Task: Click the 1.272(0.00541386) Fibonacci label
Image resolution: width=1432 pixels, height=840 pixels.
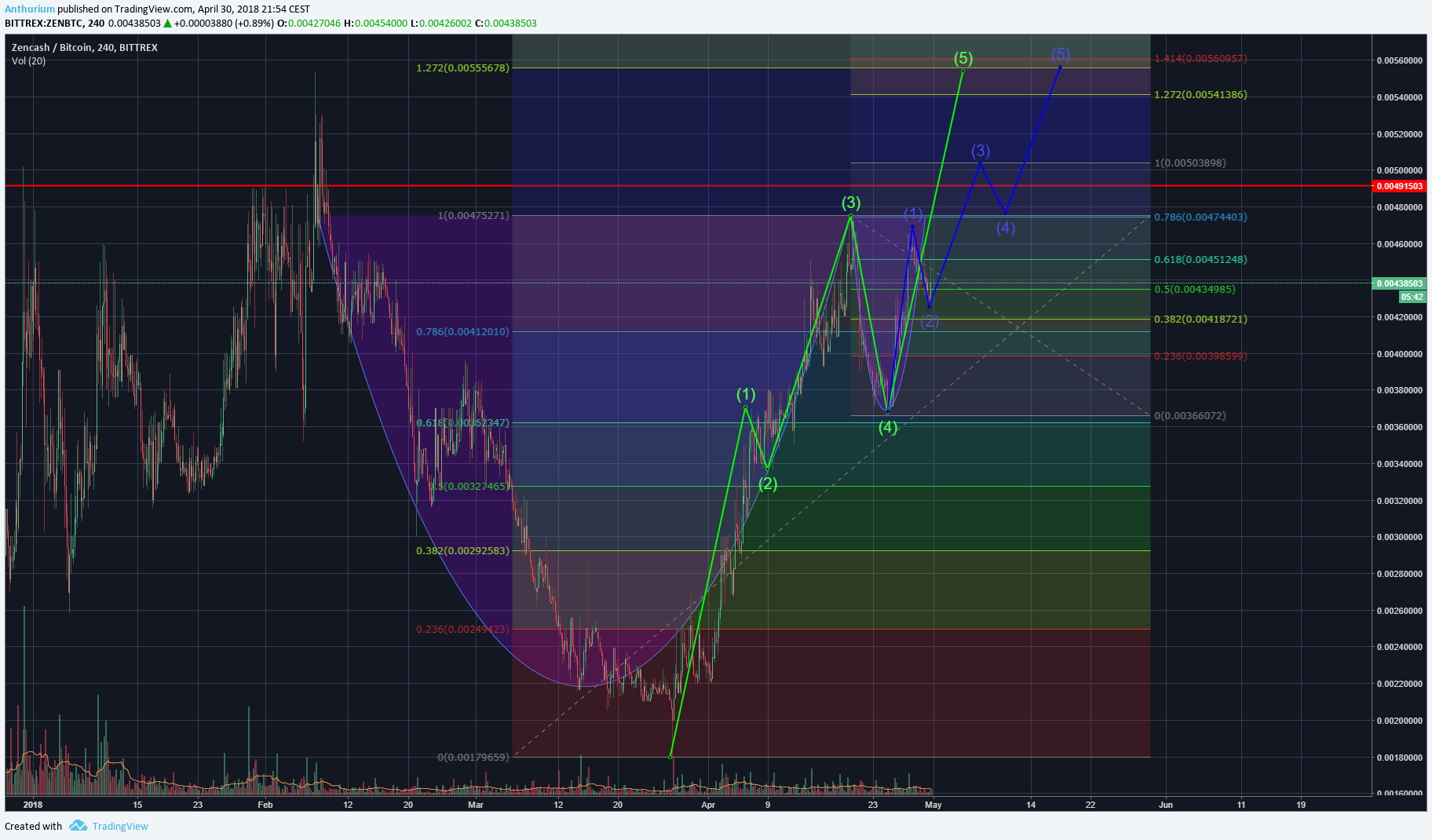Action: (x=1200, y=95)
